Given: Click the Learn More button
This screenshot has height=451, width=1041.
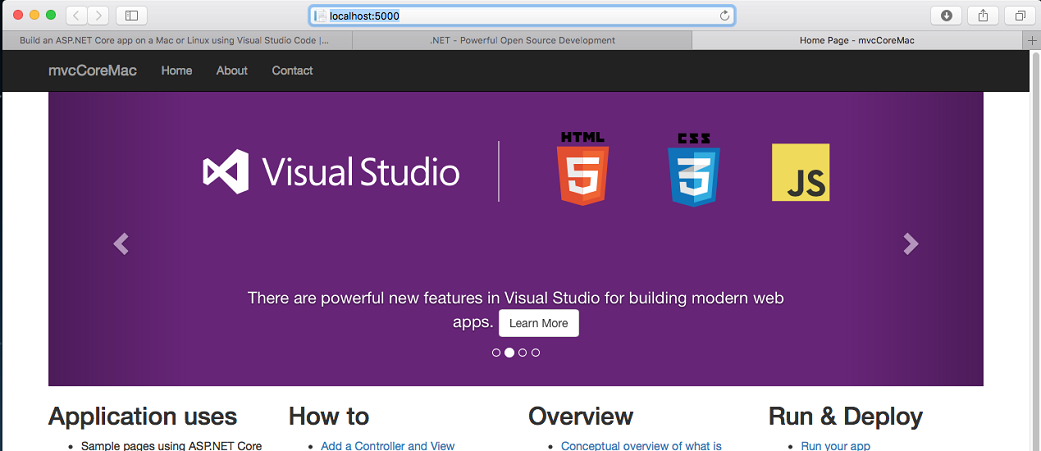Looking at the screenshot, I should click(538, 323).
